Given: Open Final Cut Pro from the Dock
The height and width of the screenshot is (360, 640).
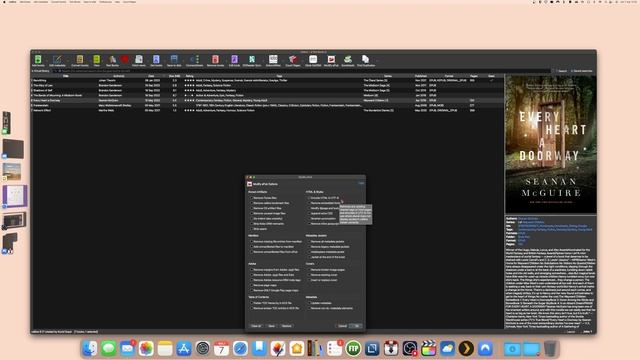Looking at the screenshot, I should point(429,349).
